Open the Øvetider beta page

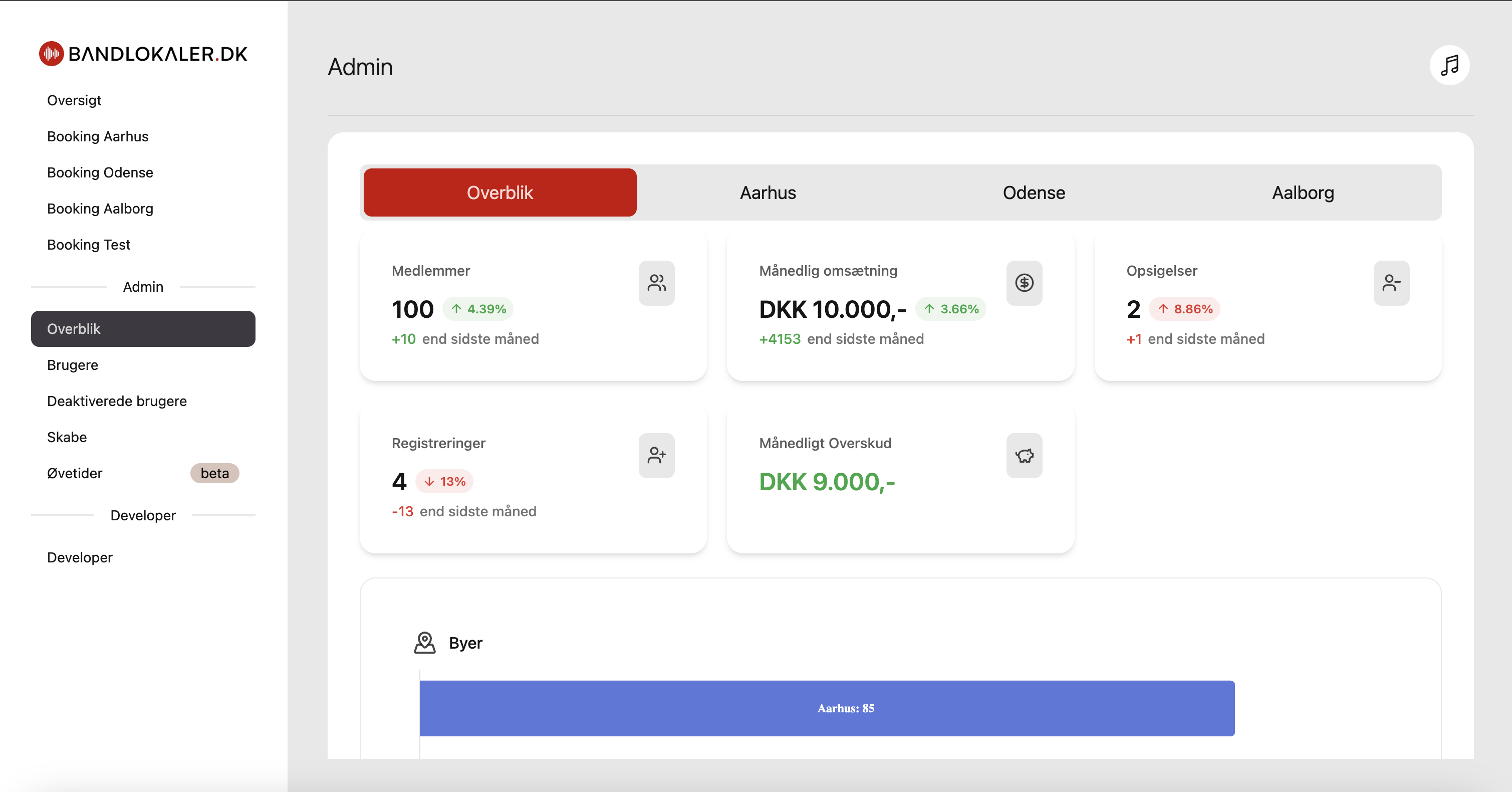tap(74, 473)
